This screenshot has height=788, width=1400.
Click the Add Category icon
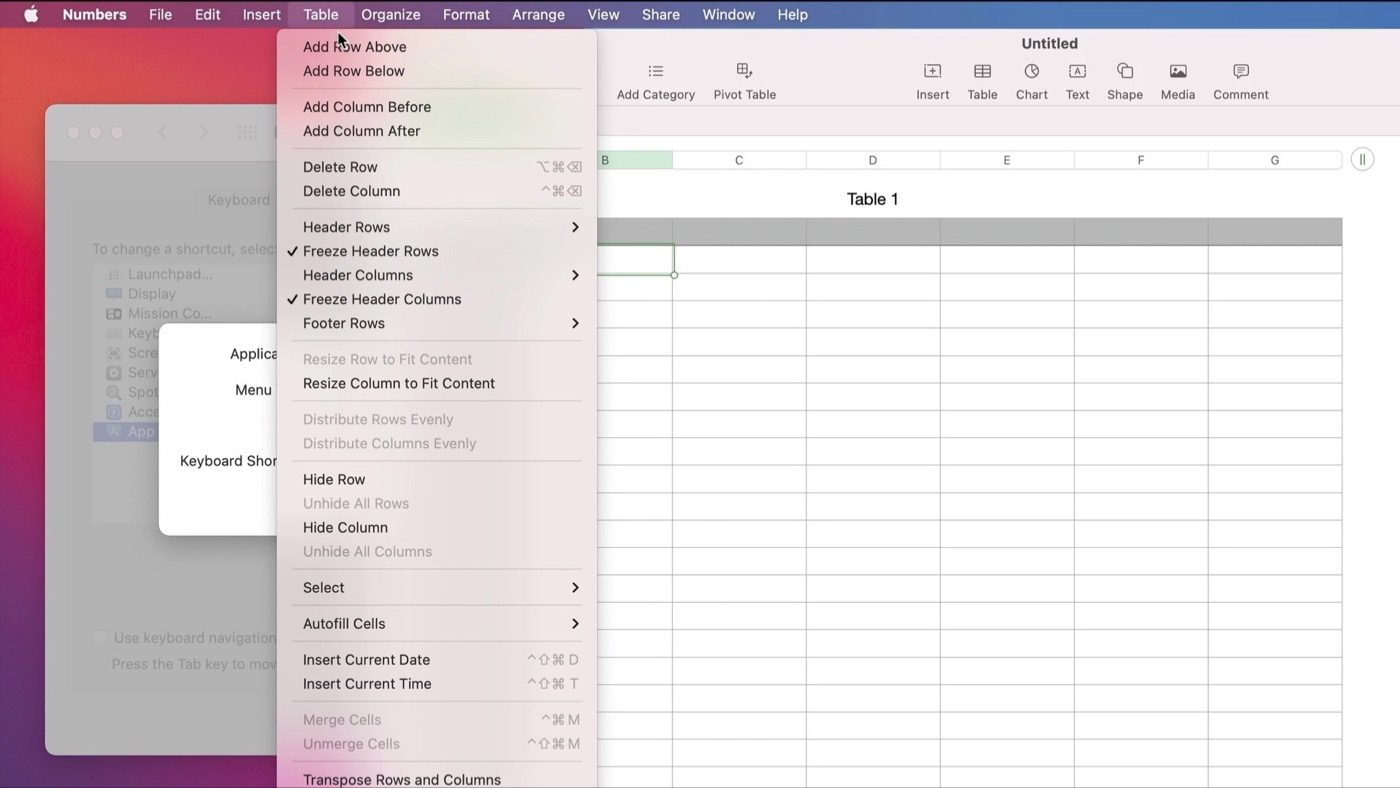tap(655, 72)
